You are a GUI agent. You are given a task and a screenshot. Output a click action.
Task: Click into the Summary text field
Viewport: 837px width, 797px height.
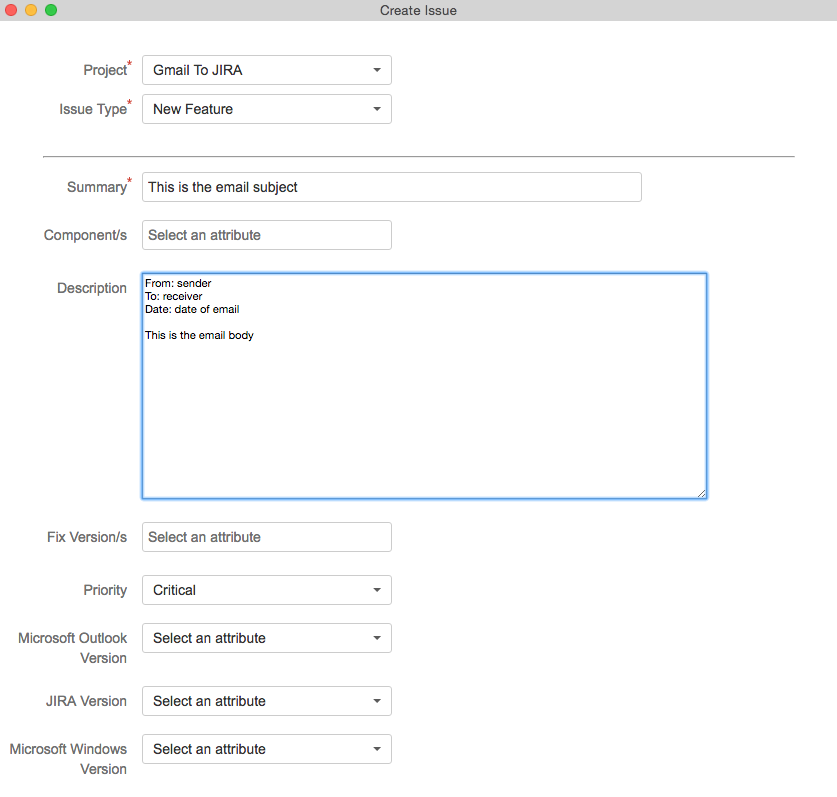click(x=391, y=187)
